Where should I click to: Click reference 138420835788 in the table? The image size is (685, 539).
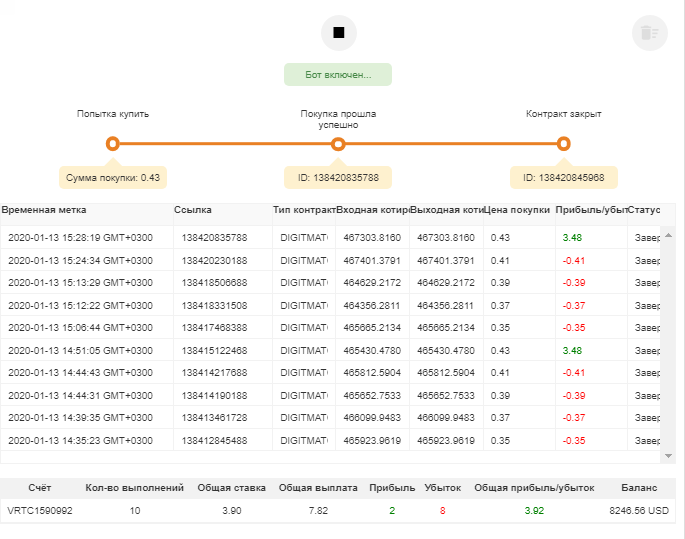click(x=214, y=238)
